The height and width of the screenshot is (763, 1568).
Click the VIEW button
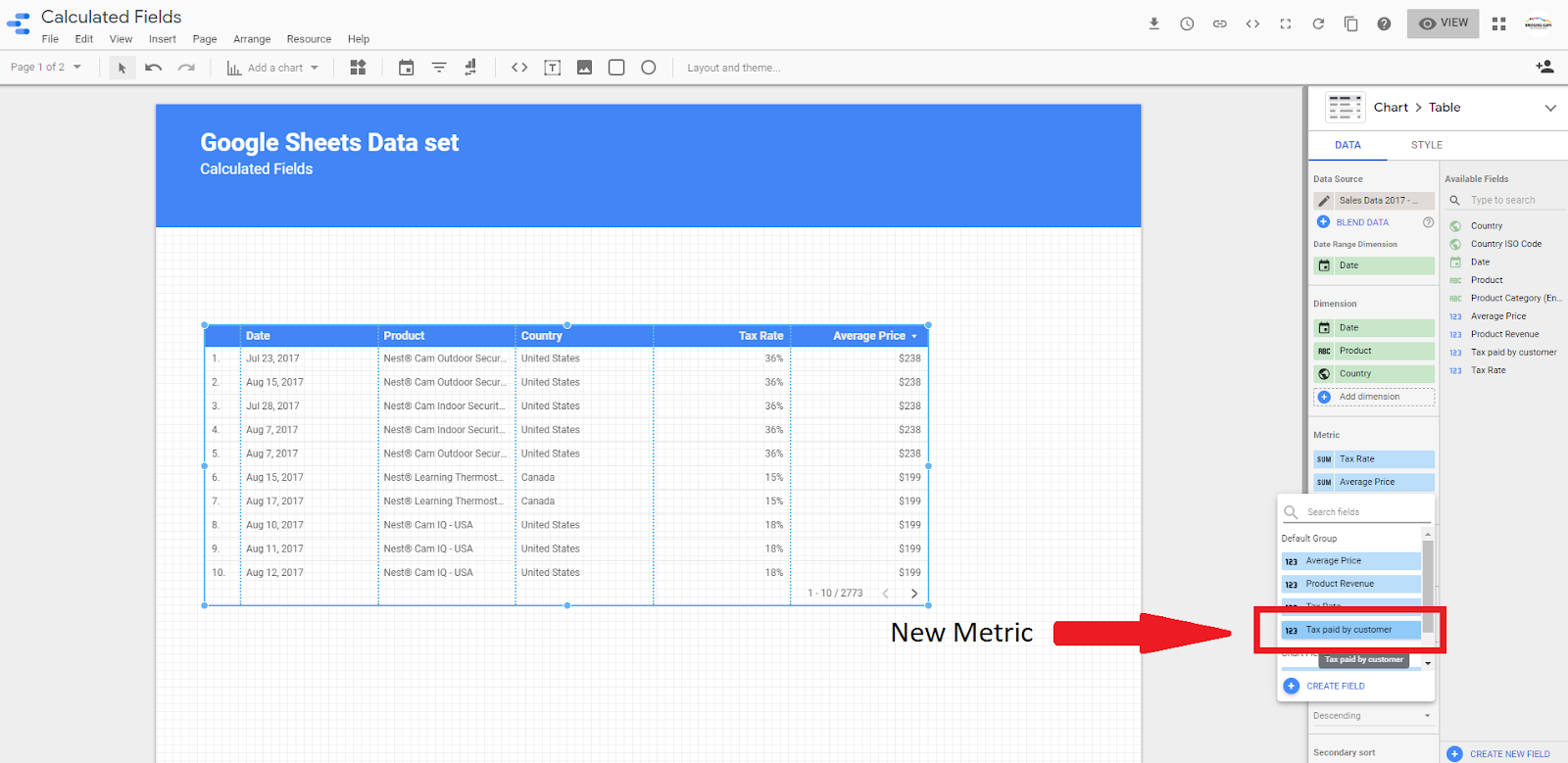(1443, 24)
